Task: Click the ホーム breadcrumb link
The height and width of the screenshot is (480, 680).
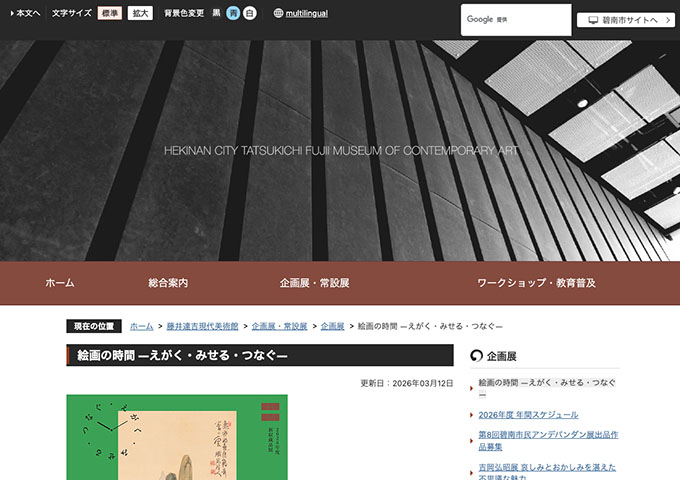Action: click(141, 326)
